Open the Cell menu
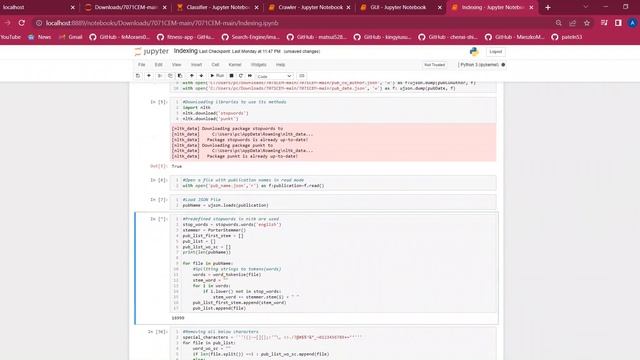This screenshot has height=360, width=640. click(x=215, y=65)
